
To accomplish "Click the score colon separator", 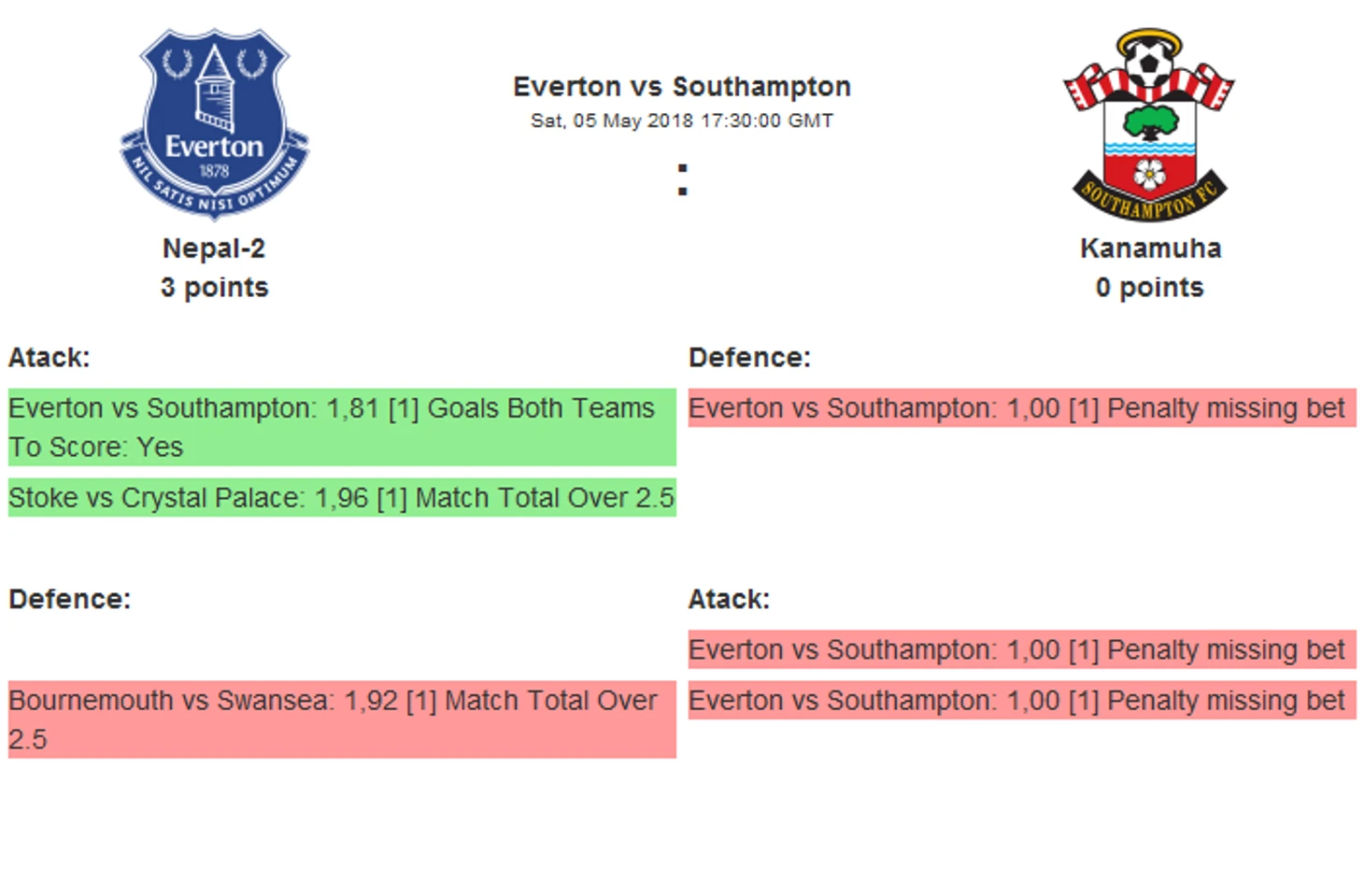I will point(683,180).
